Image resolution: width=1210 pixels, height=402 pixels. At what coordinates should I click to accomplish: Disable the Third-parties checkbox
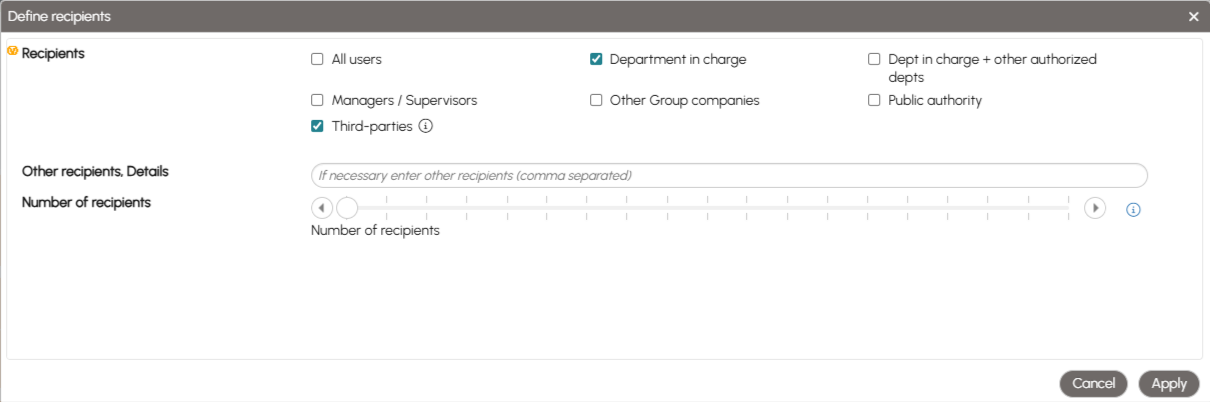point(317,126)
